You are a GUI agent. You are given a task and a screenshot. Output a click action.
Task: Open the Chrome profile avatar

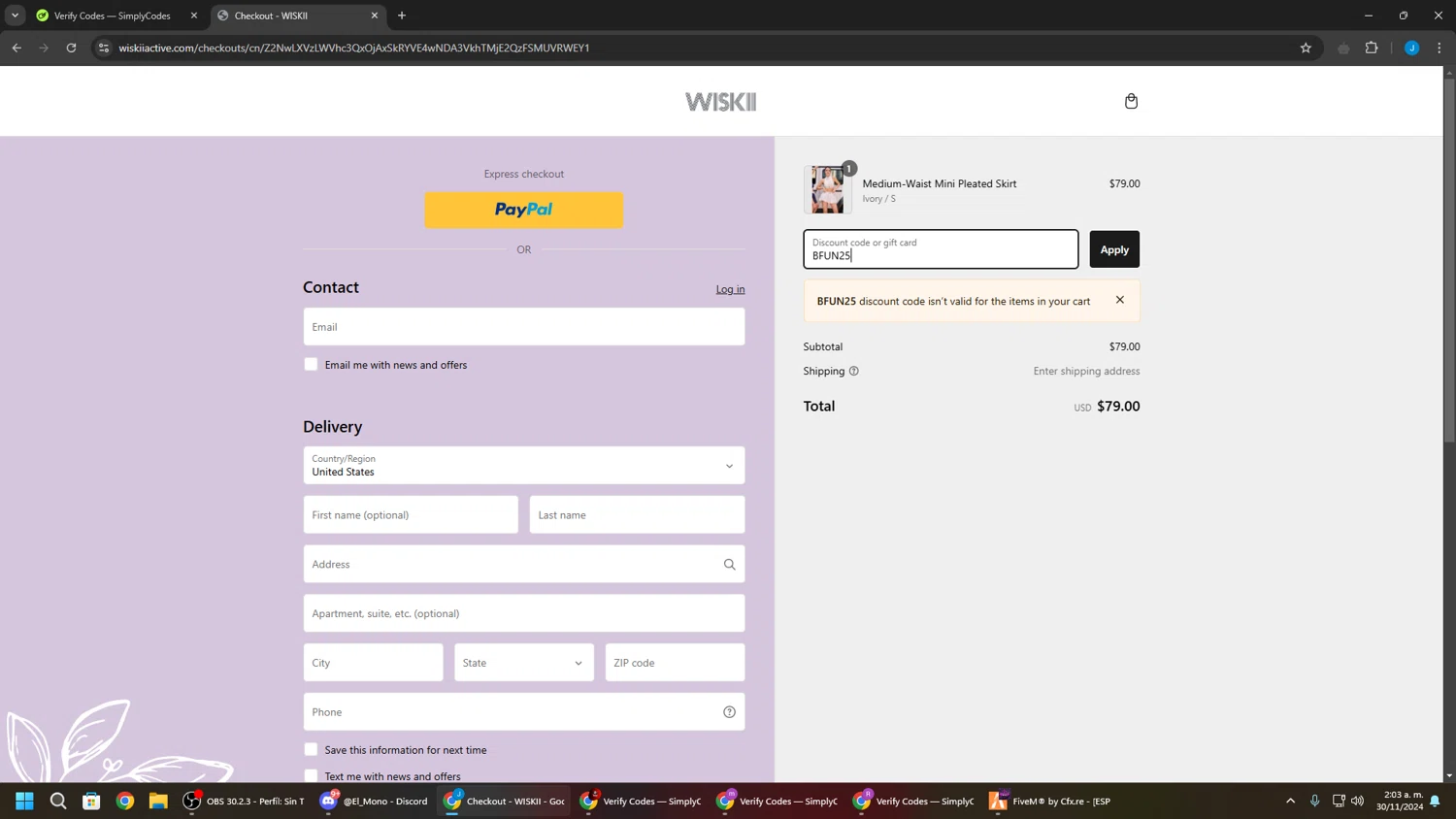[1411, 48]
